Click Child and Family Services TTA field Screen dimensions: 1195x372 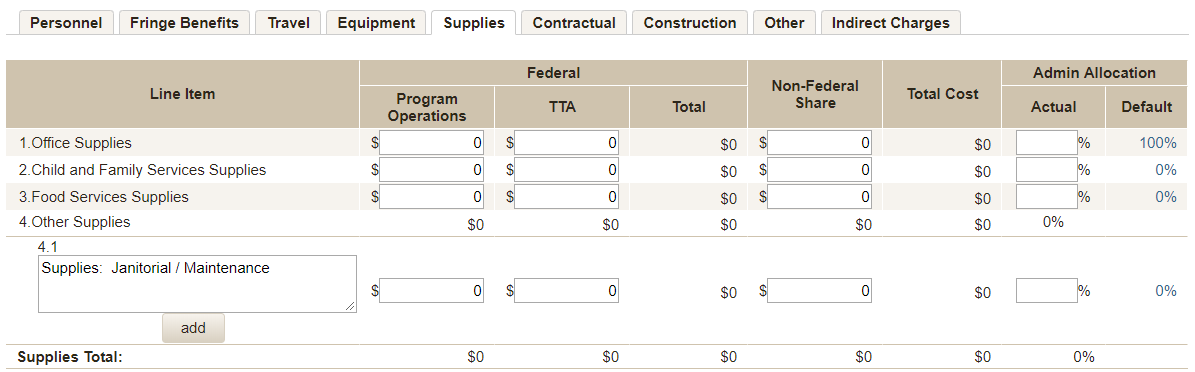[566, 169]
